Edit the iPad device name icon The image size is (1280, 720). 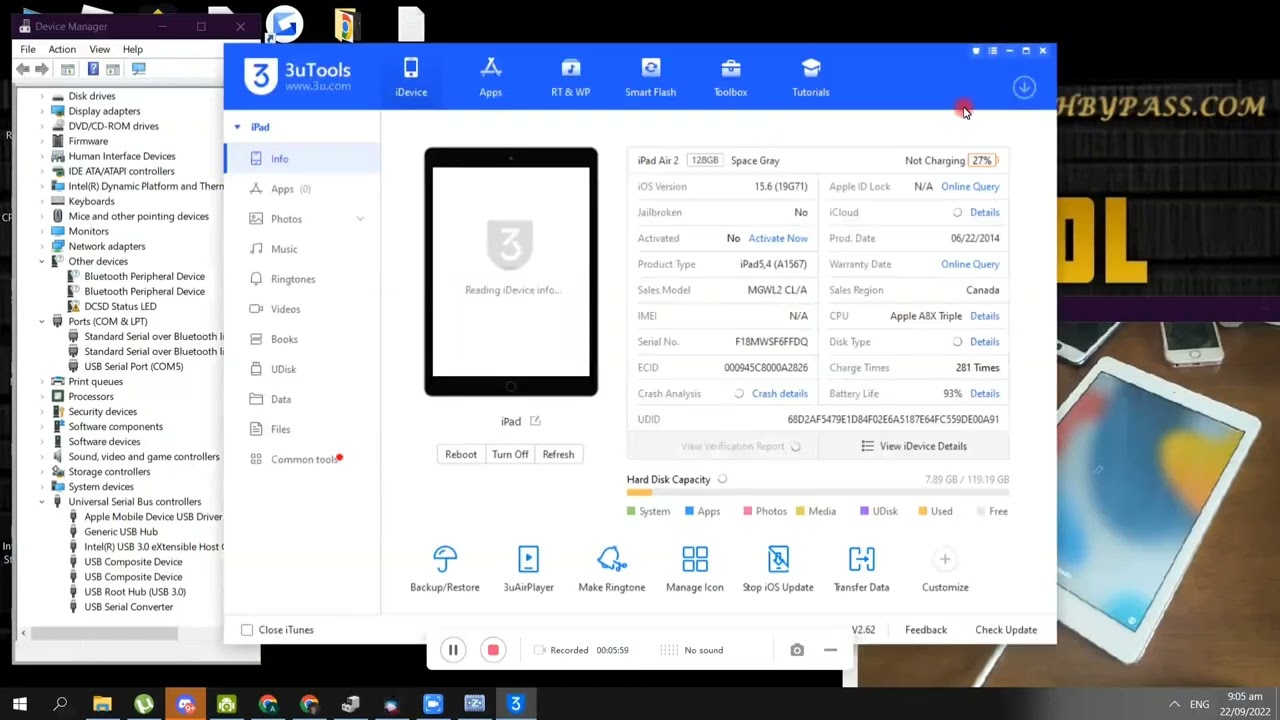(x=535, y=421)
